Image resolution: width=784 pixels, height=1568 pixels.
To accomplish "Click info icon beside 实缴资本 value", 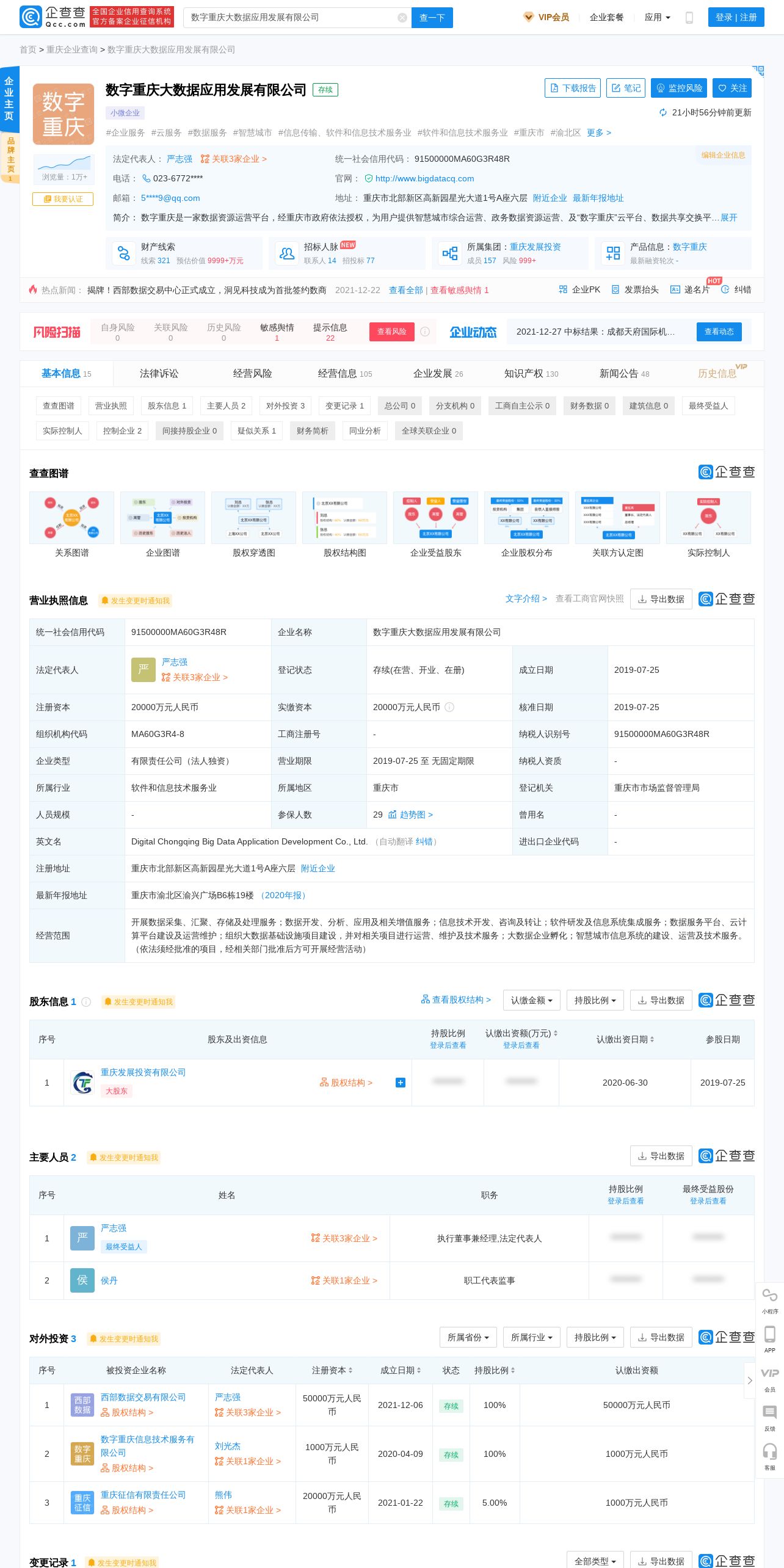I will (x=449, y=707).
